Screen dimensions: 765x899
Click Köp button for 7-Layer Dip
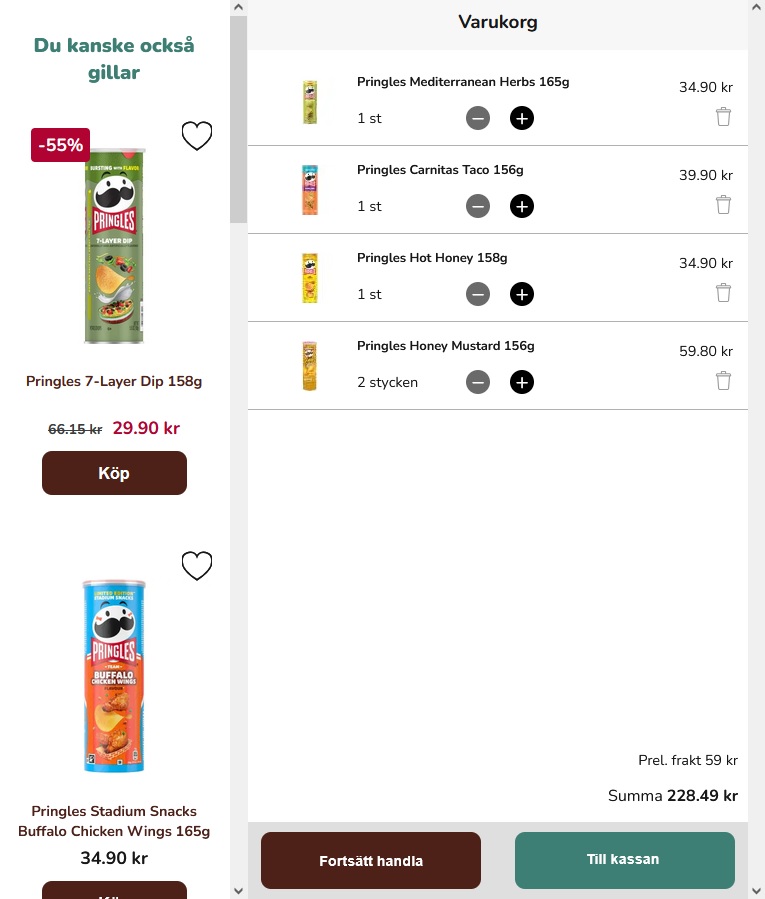pyautogui.click(x=114, y=473)
